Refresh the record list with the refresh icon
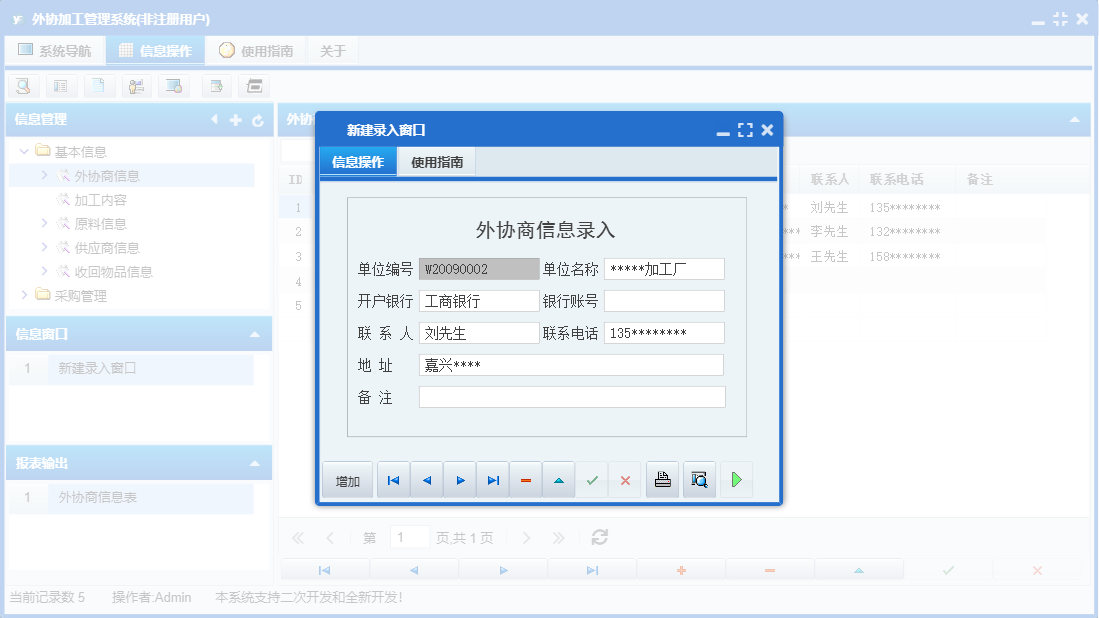This screenshot has height=618, width=1099. pos(598,537)
